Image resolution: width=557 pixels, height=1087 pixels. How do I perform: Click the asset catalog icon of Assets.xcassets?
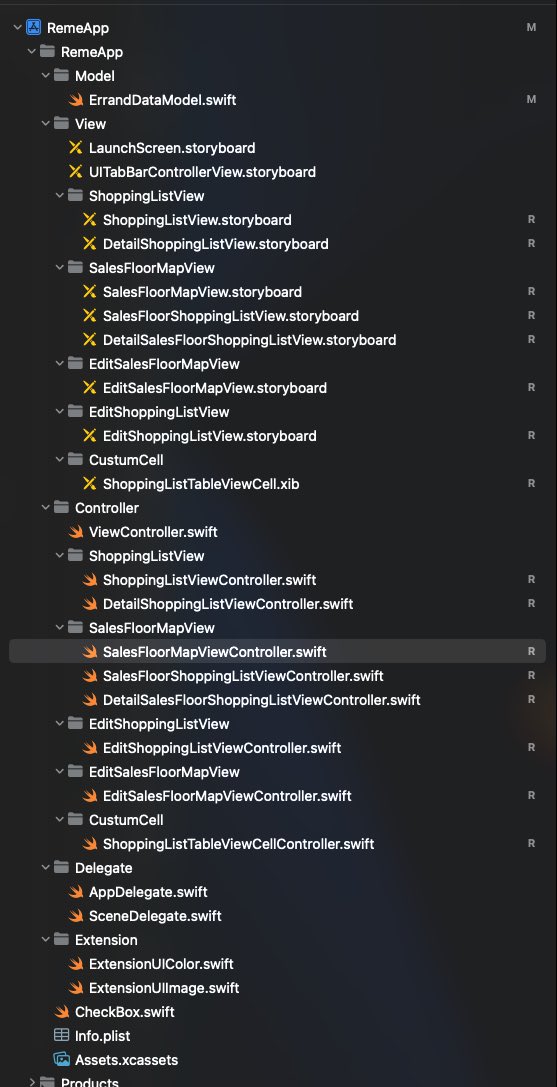tap(62, 1059)
